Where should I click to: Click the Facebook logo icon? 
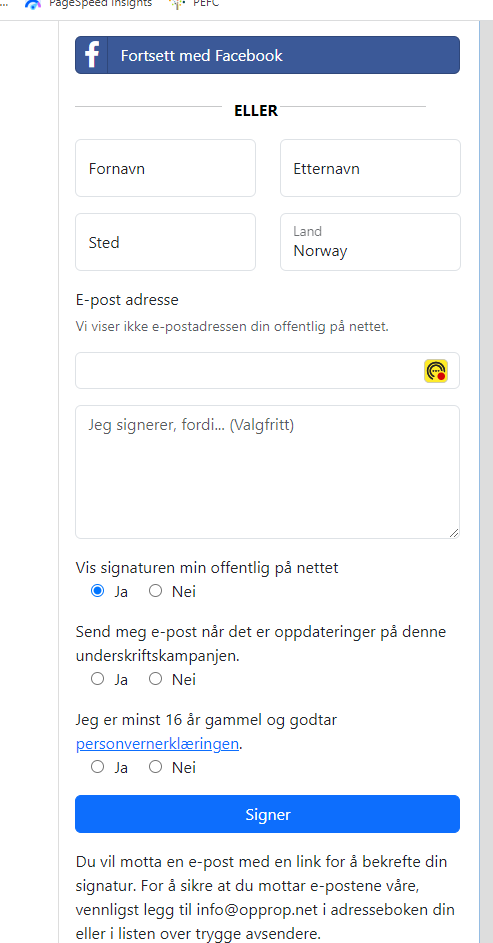click(x=91, y=55)
